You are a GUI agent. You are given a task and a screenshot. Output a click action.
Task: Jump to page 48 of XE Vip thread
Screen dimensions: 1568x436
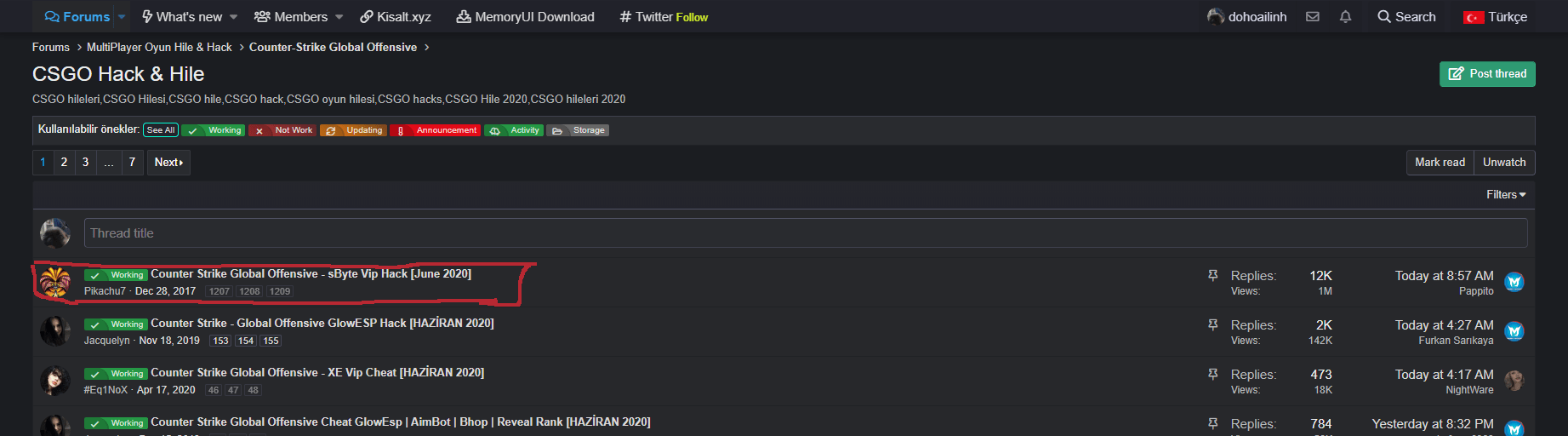pyautogui.click(x=254, y=390)
